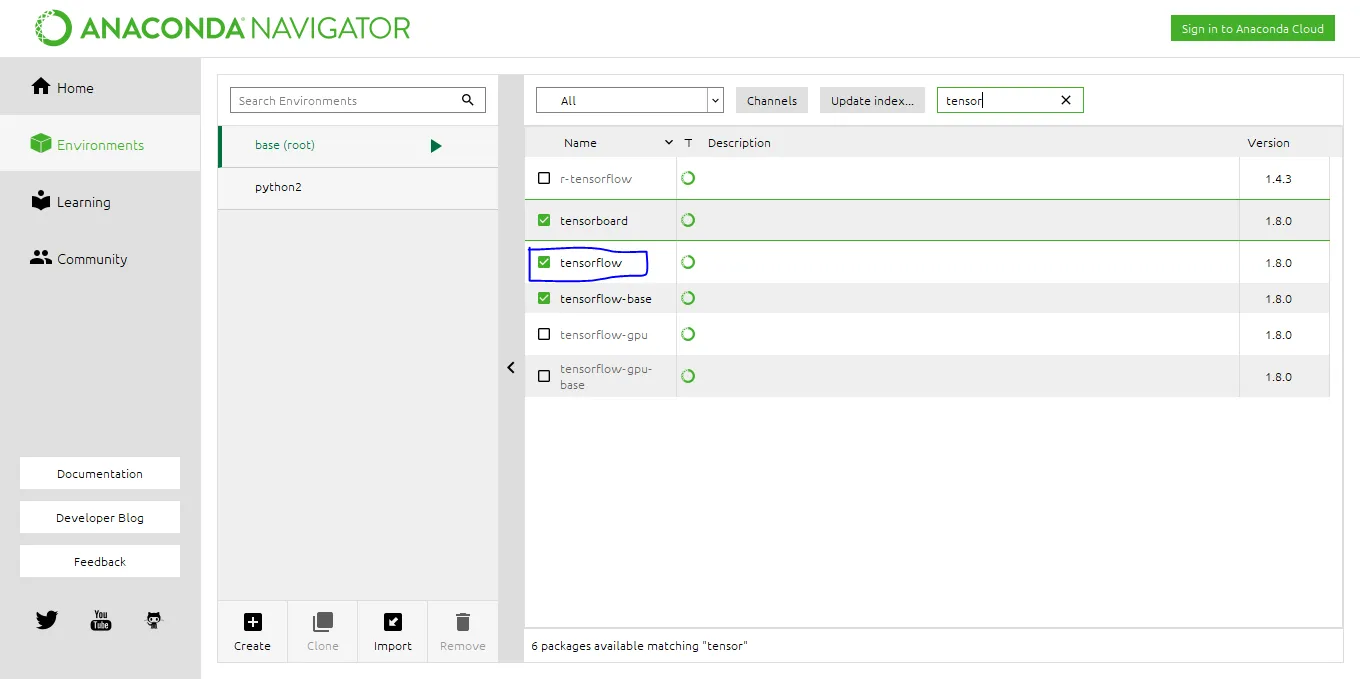This screenshot has width=1360, height=679.
Task: Click the Version column header
Action: coord(1268,143)
